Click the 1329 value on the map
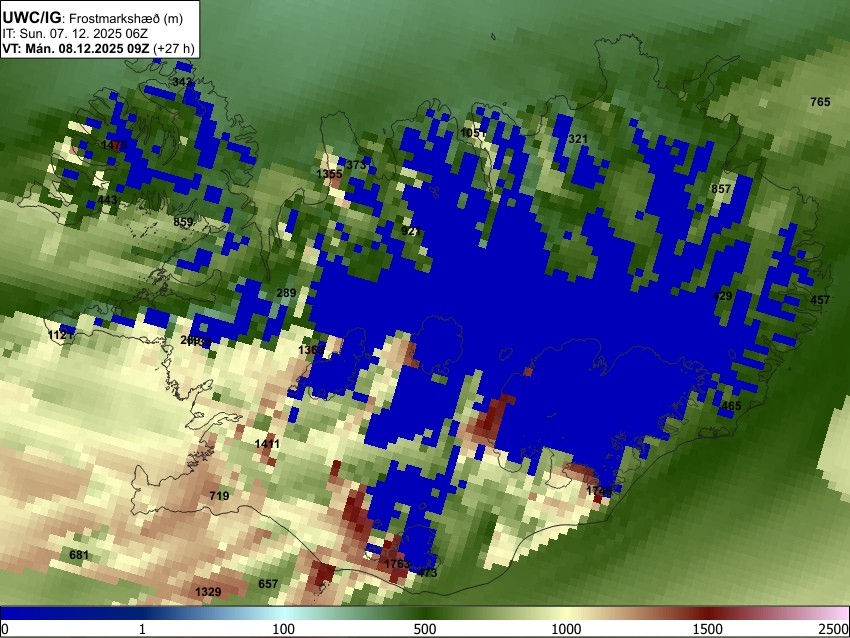The width and height of the screenshot is (850, 638). (x=208, y=591)
